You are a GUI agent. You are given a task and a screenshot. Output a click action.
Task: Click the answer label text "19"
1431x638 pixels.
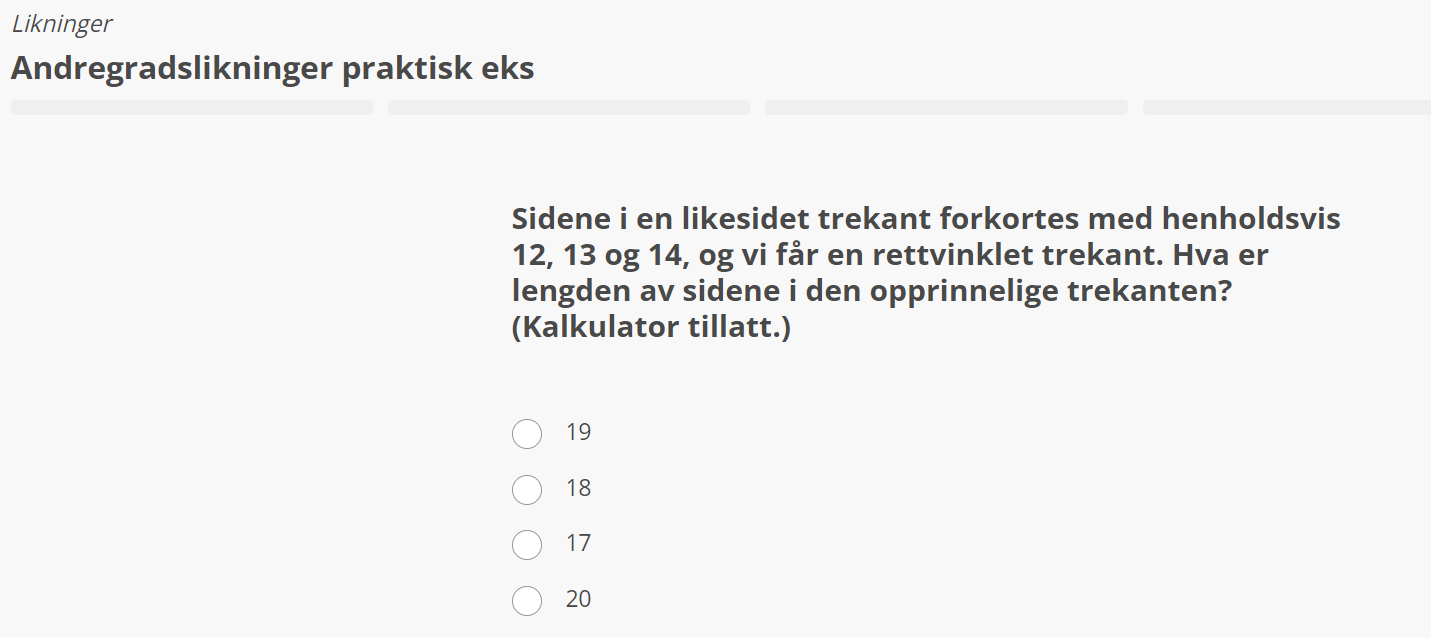click(x=578, y=432)
